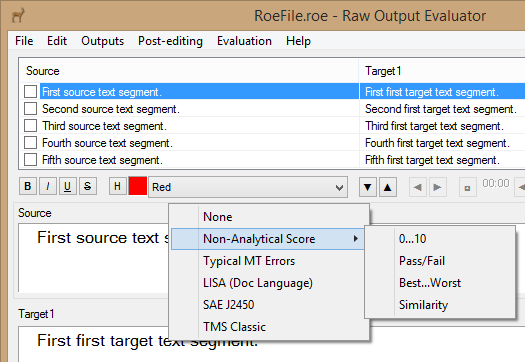Click the up arrow previous segment button
Viewport: 525px width, 362px height.
pyautogui.click(x=388, y=187)
